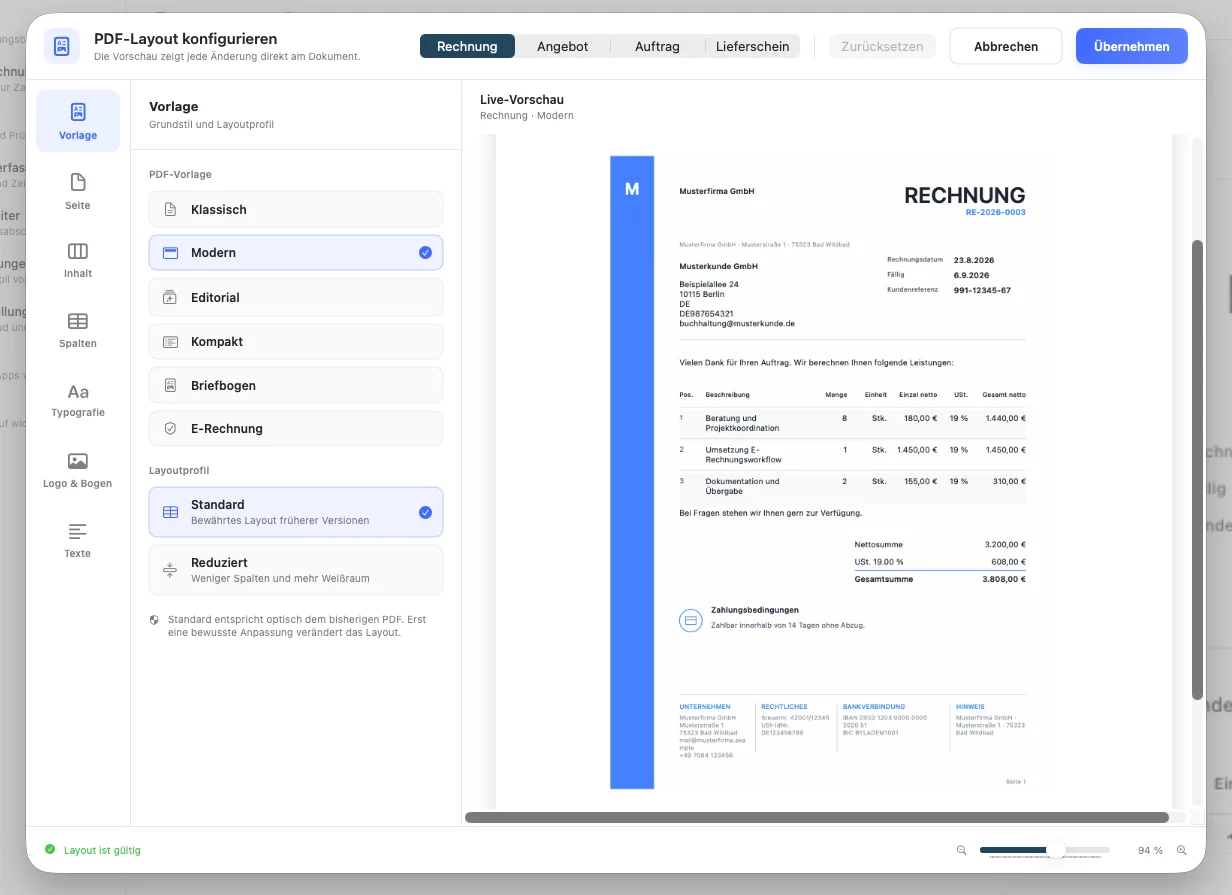
Task: Click the Dokumentation und Übergabe row
Action: (x=852, y=486)
